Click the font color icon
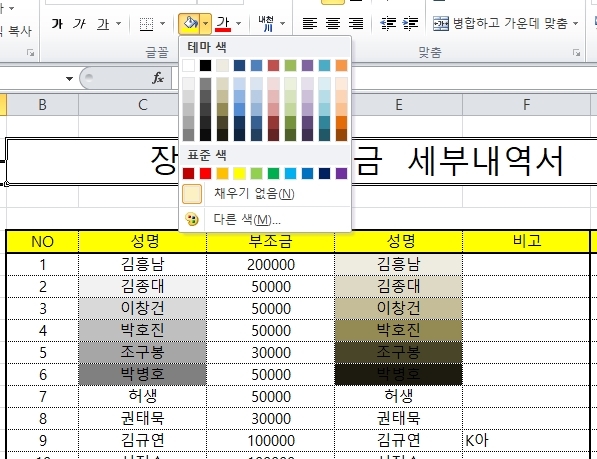The width and height of the screenshot is (597, 459). click(x=223, y=24)
